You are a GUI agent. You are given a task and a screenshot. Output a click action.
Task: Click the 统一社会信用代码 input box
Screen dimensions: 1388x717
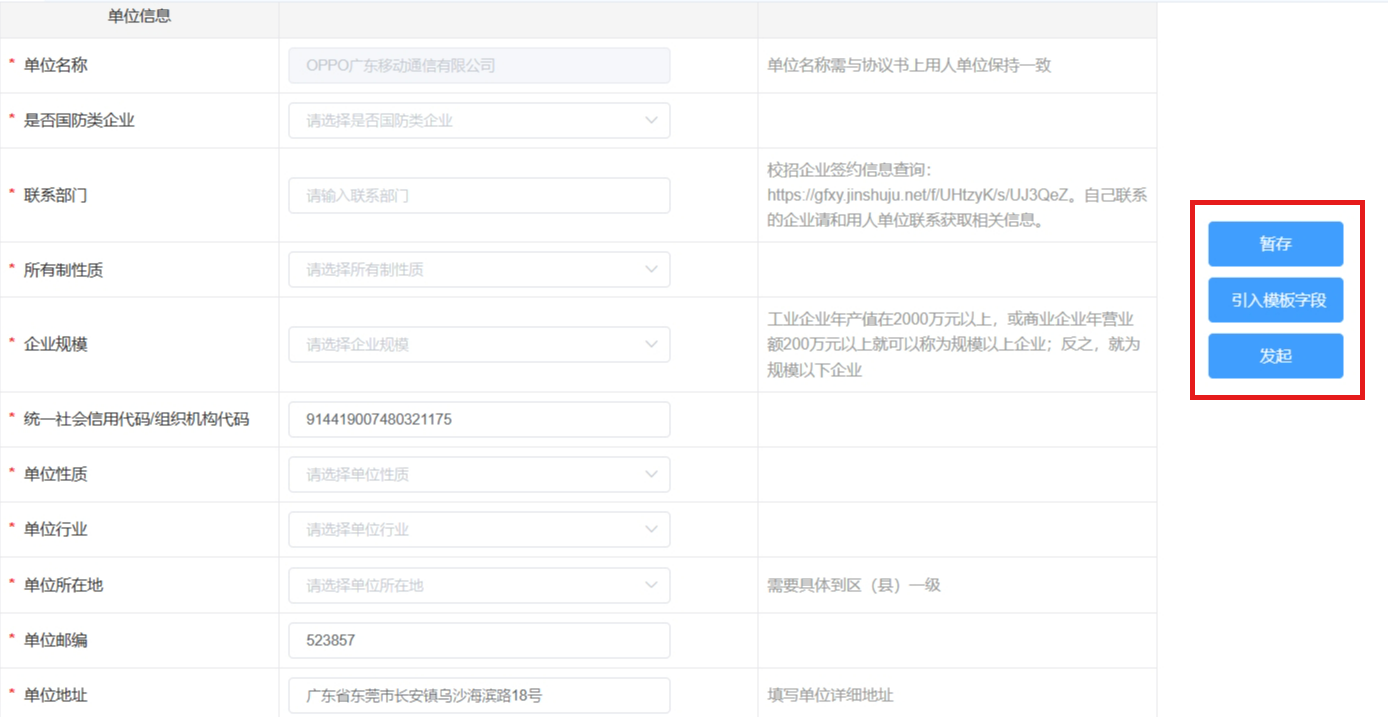click(x=479, y=420)
